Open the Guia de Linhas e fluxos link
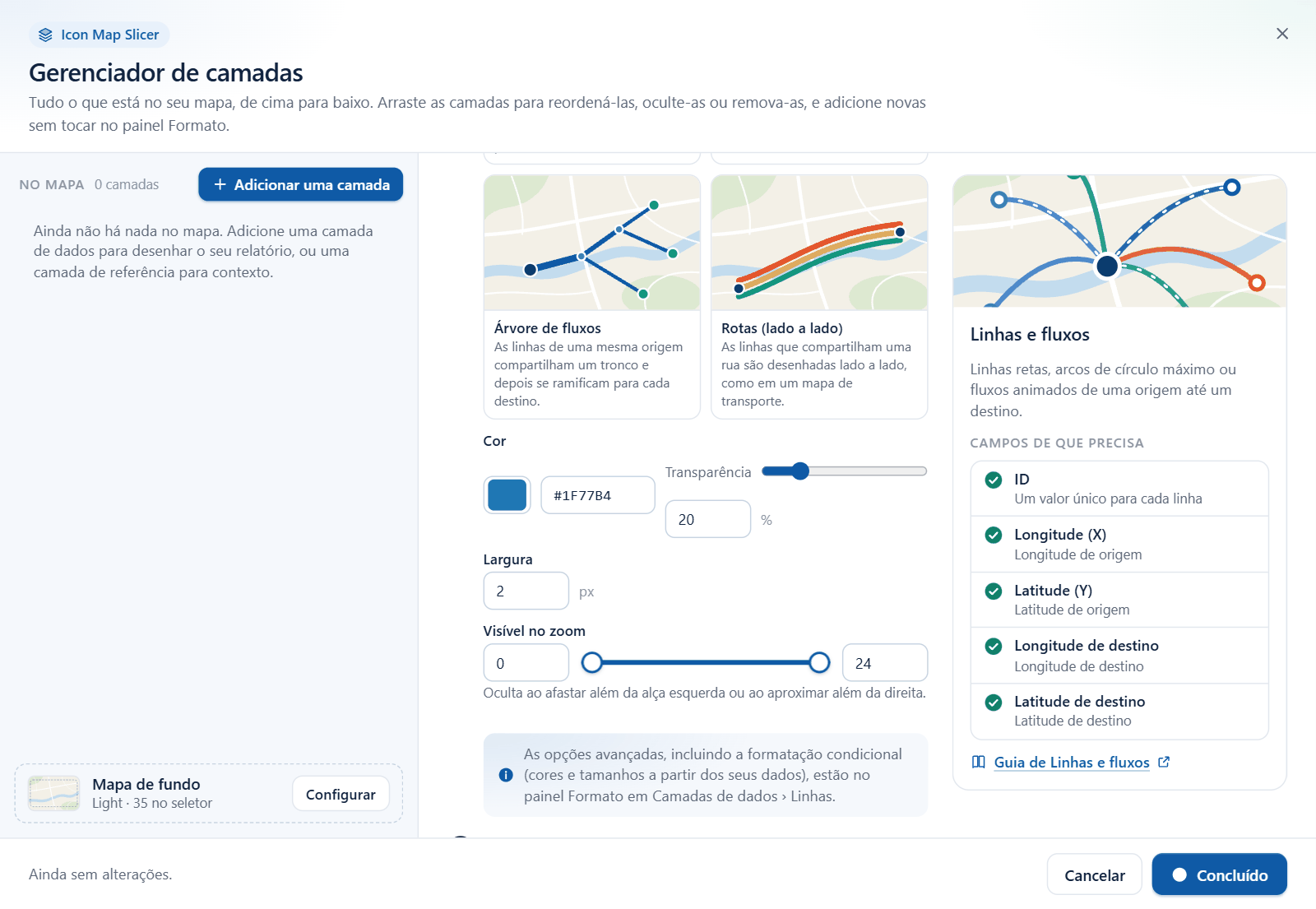The image size is (1316, 909). 1072,762
